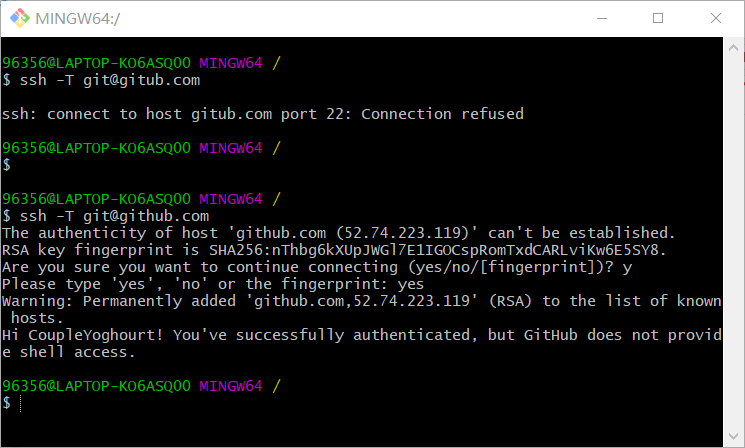Click the 'Connection refused' error line
Viewport: 745px width, 448px height.
(x=262, y=114)
